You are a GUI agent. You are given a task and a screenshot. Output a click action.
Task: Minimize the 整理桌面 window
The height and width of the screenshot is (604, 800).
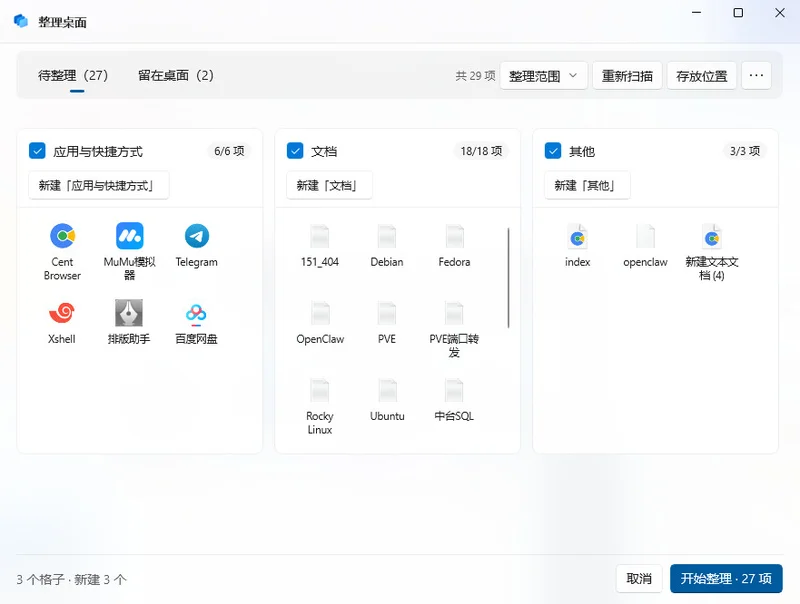click(696, 13)
